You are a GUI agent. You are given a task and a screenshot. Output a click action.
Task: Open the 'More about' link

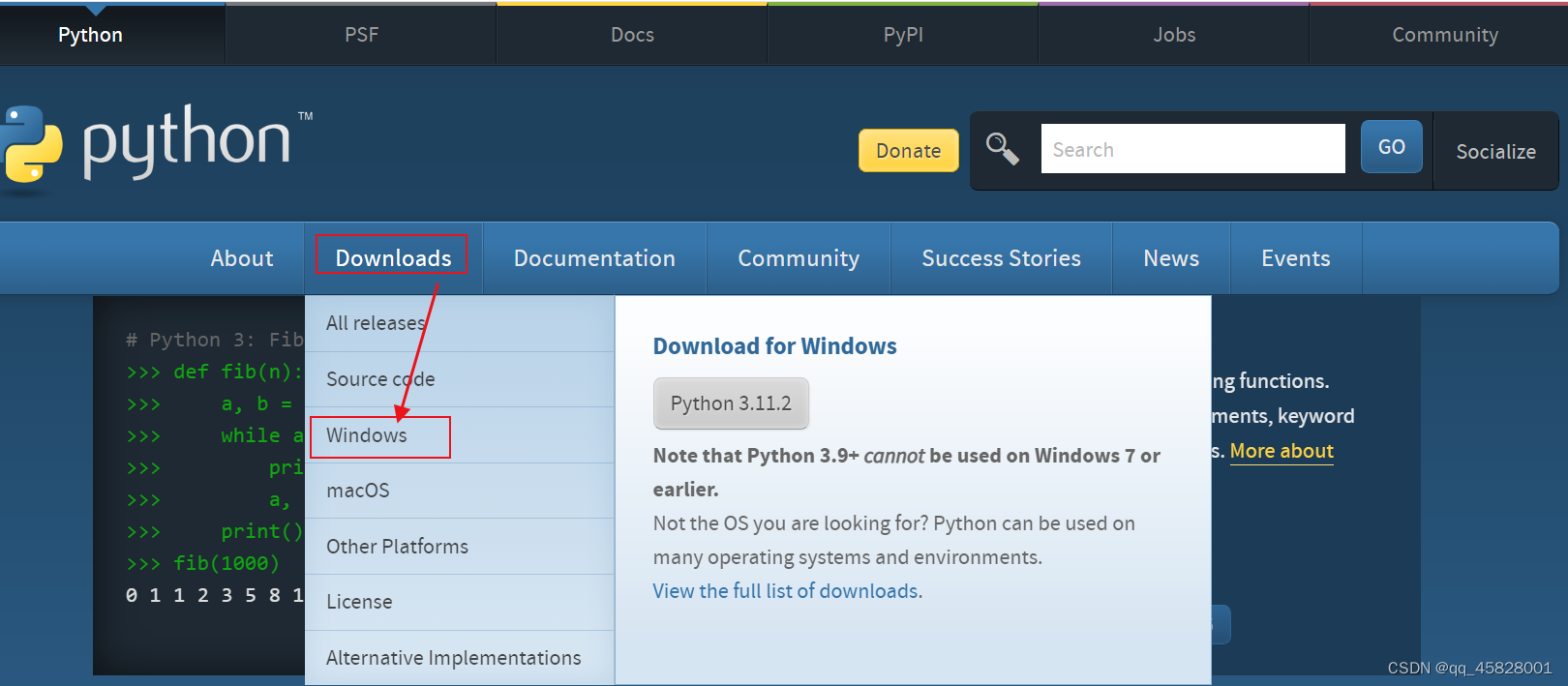tap(1282, 451)
